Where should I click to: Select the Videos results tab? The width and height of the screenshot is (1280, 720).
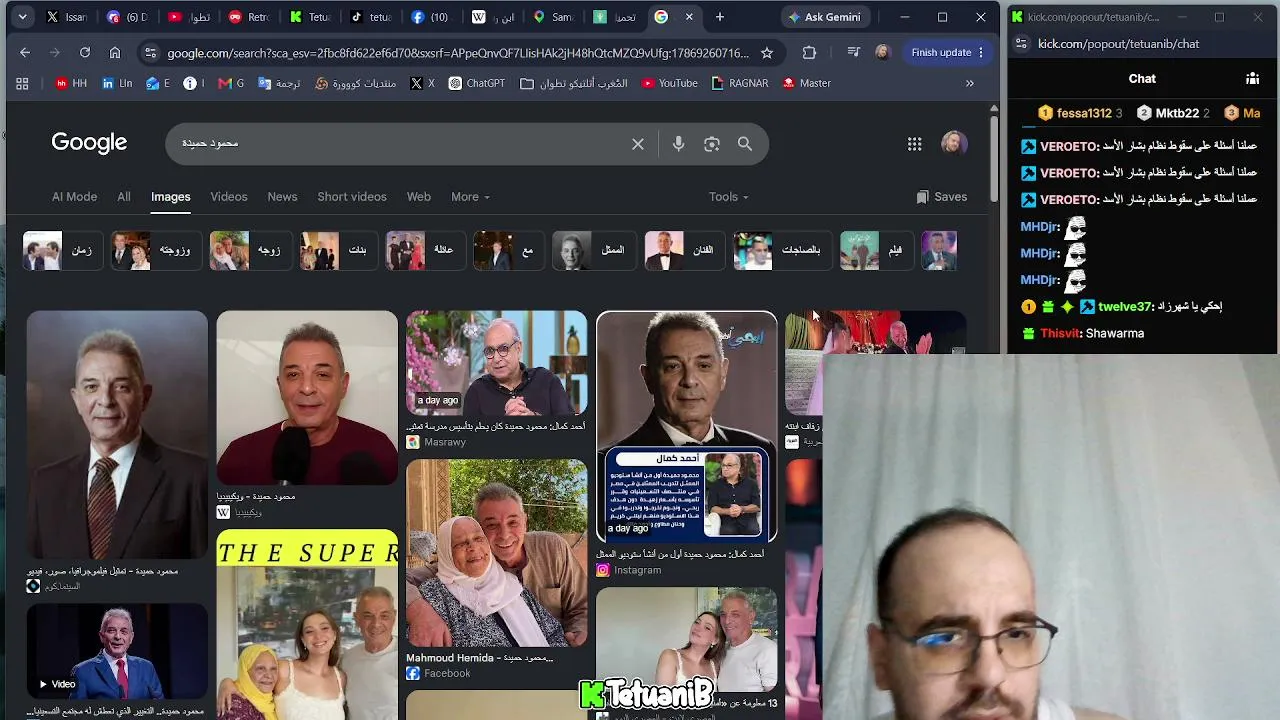(229, 197)
